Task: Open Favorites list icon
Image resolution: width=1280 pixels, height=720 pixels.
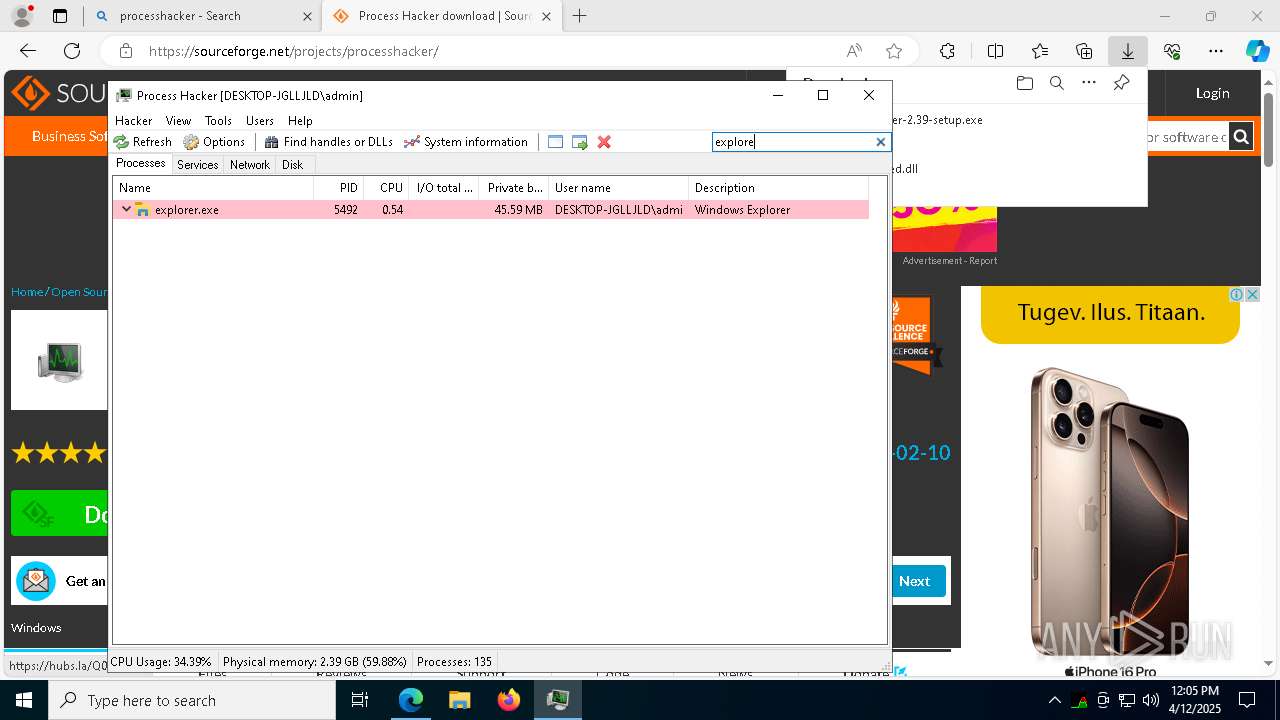Action: pos(1040,51)
